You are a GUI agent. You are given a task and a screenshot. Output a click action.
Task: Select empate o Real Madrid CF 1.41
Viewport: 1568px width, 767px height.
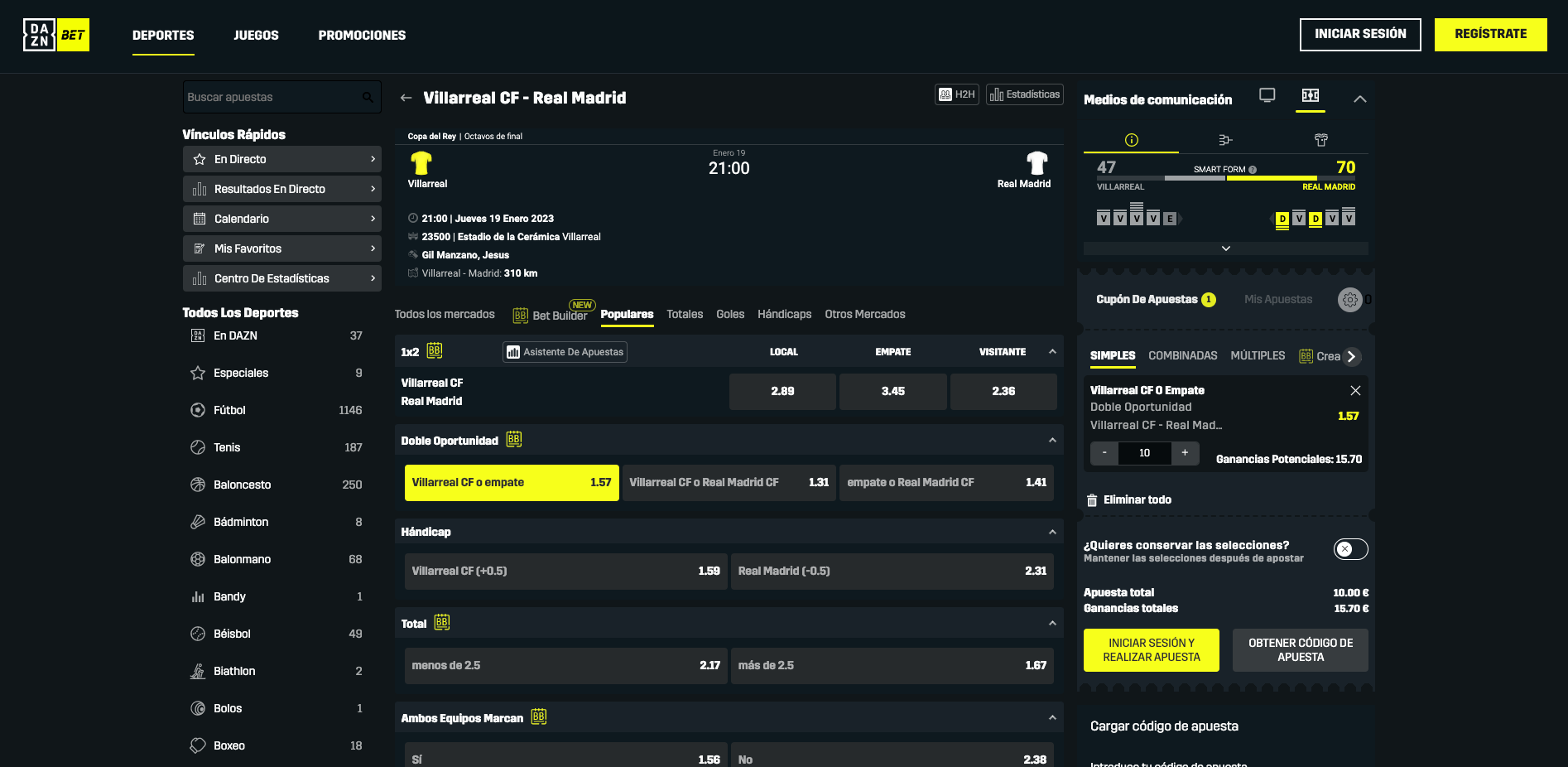coord(946,483)
